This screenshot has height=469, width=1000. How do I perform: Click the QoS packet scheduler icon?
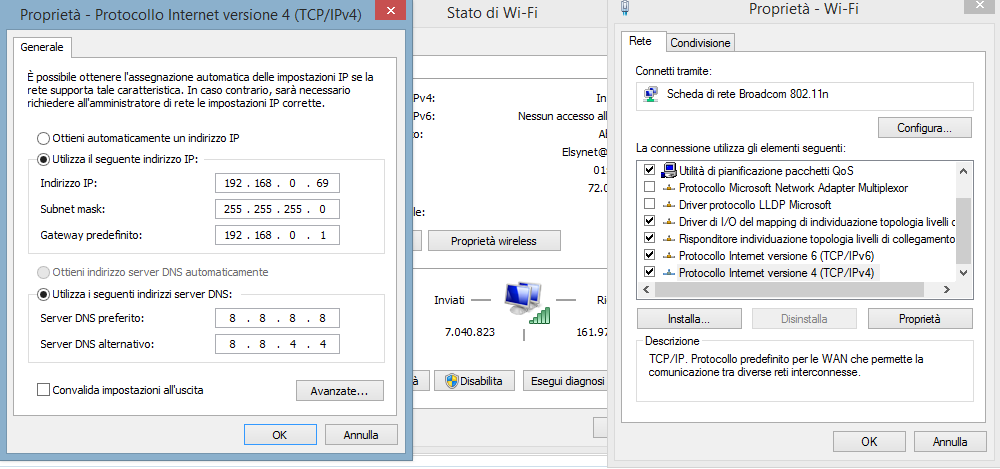(668, 170)
